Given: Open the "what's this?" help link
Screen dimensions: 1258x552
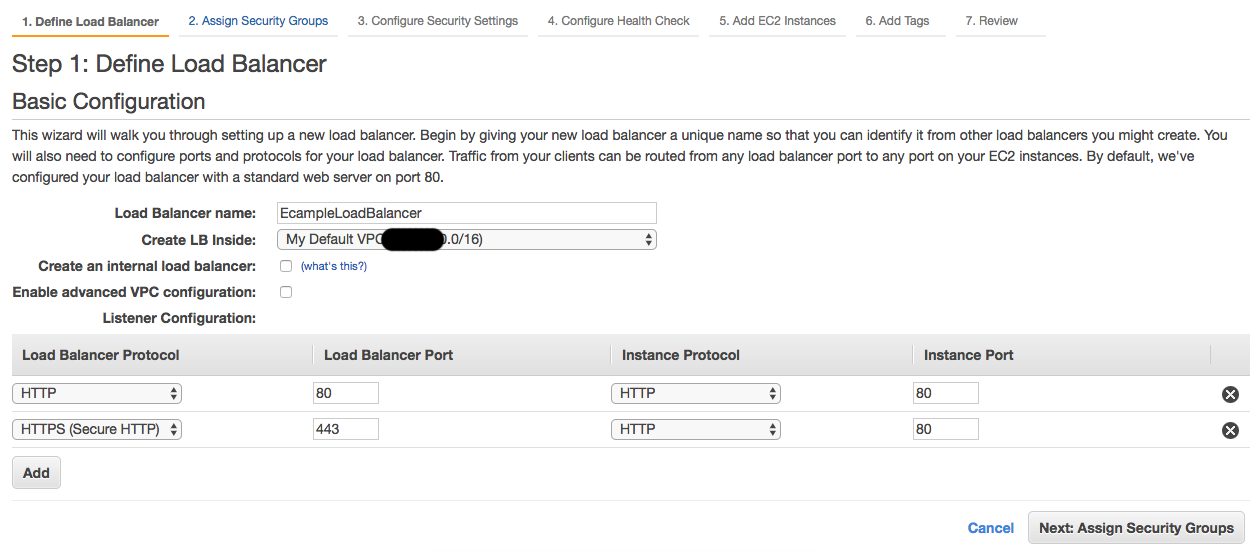Looking at the screenshot, I should (x=334, y=266).
